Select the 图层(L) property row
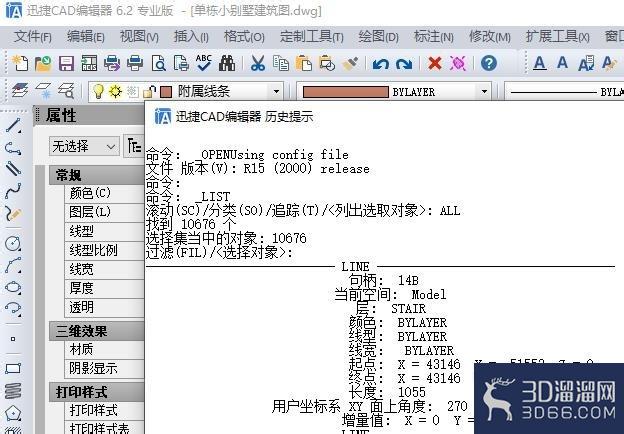Image resolution: width=624 pixels, height=434 pixels. point(104,212)
